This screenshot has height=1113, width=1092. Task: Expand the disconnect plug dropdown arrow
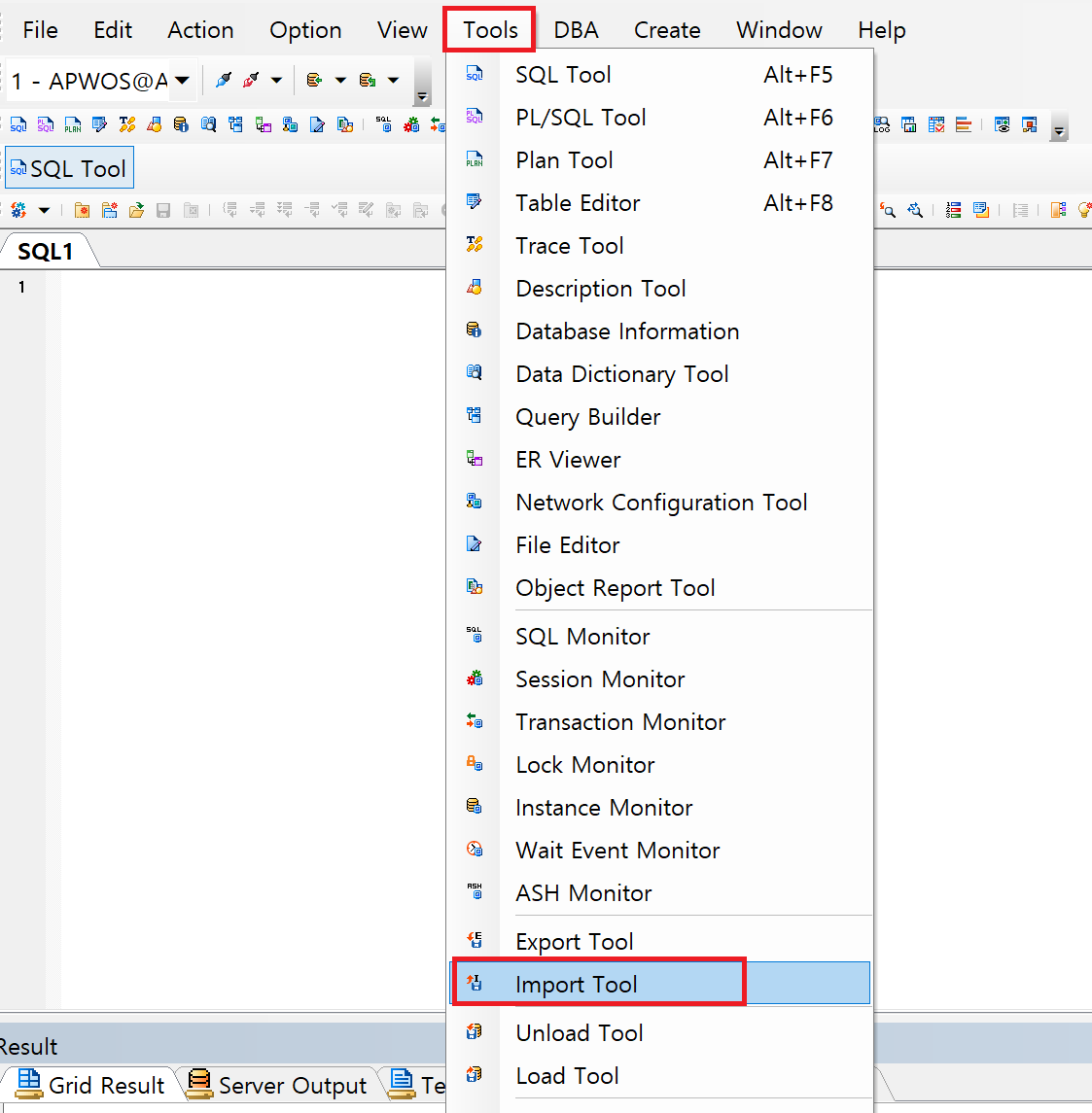[x=277, y=81]
